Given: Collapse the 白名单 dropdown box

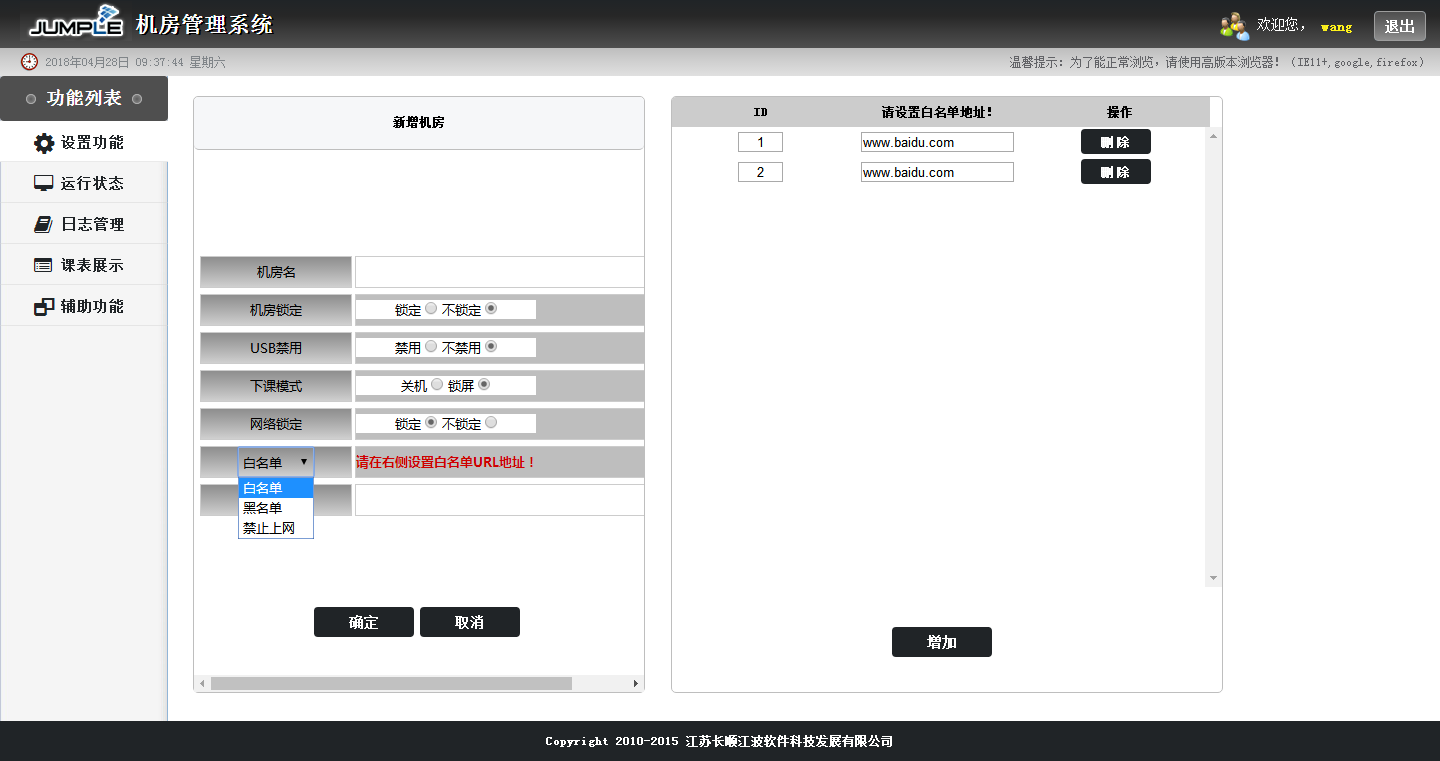Looking at the screenshot, I should click(x=276, y=462).
